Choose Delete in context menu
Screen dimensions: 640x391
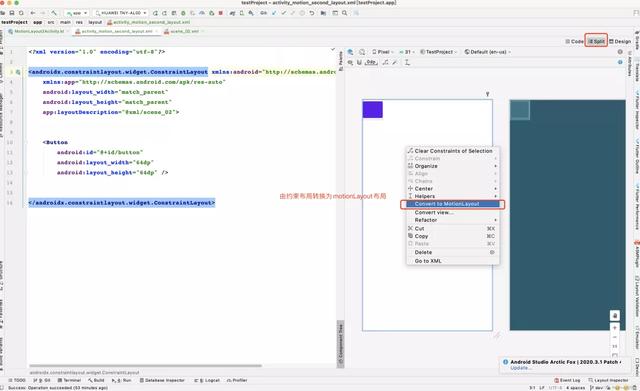[x=453, y=252]
